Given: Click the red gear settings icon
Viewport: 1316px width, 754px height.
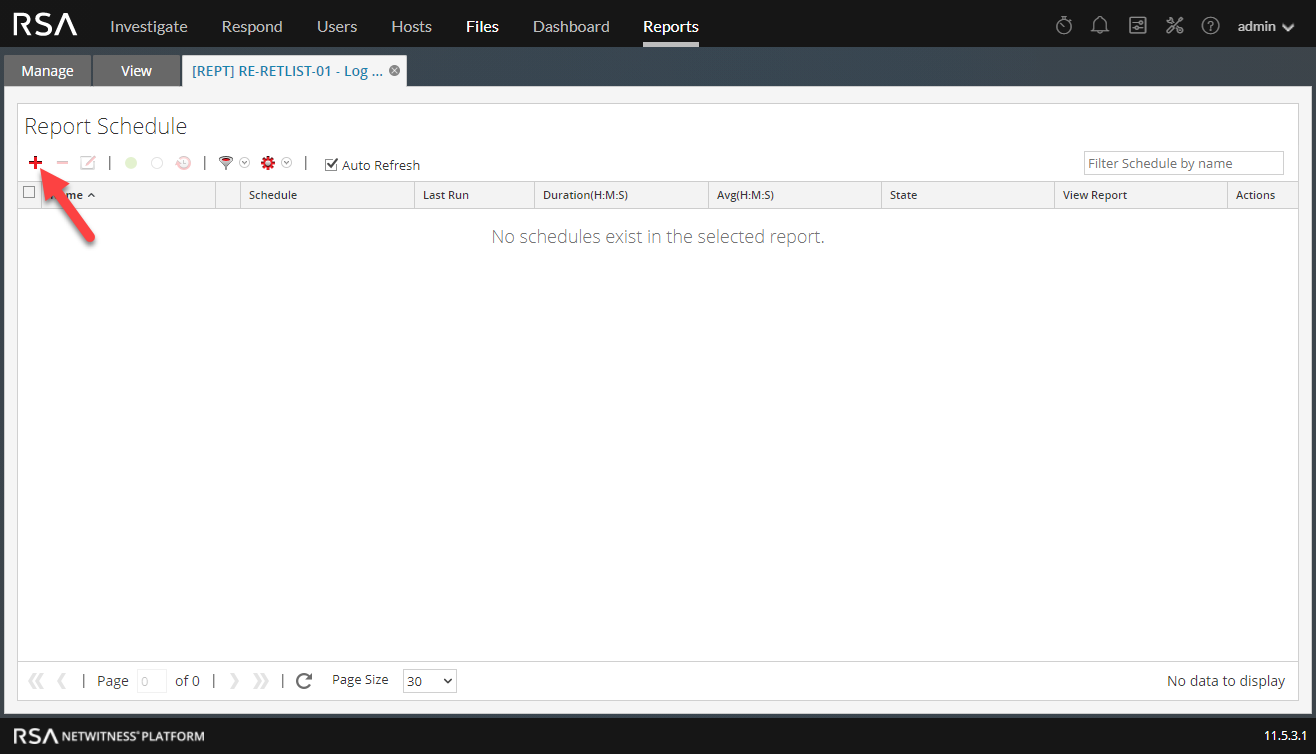Looking at the screenshot, I should click(268, 163).
